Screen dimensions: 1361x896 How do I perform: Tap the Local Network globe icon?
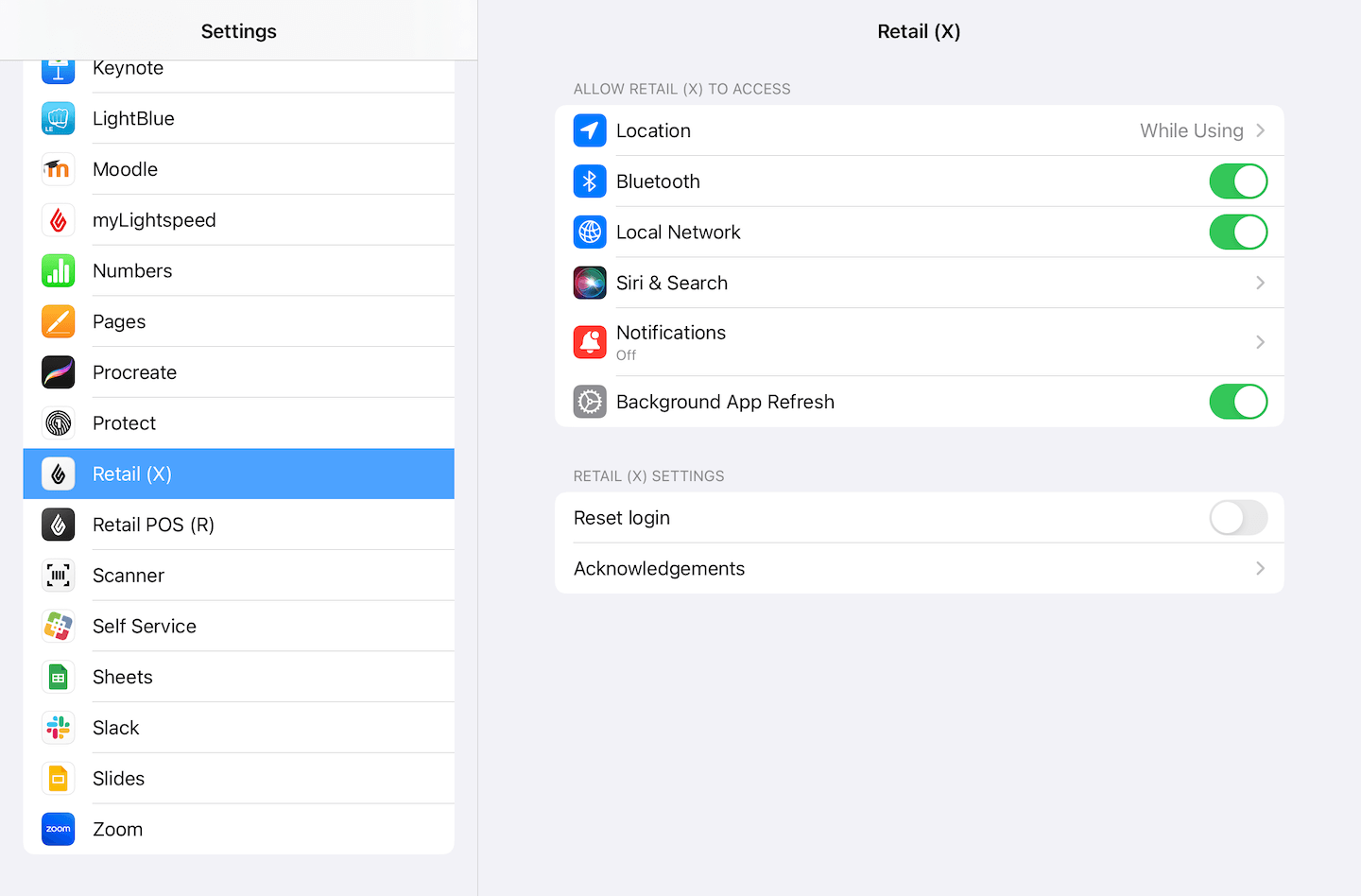pyautogui.click(x=590, y=232)
